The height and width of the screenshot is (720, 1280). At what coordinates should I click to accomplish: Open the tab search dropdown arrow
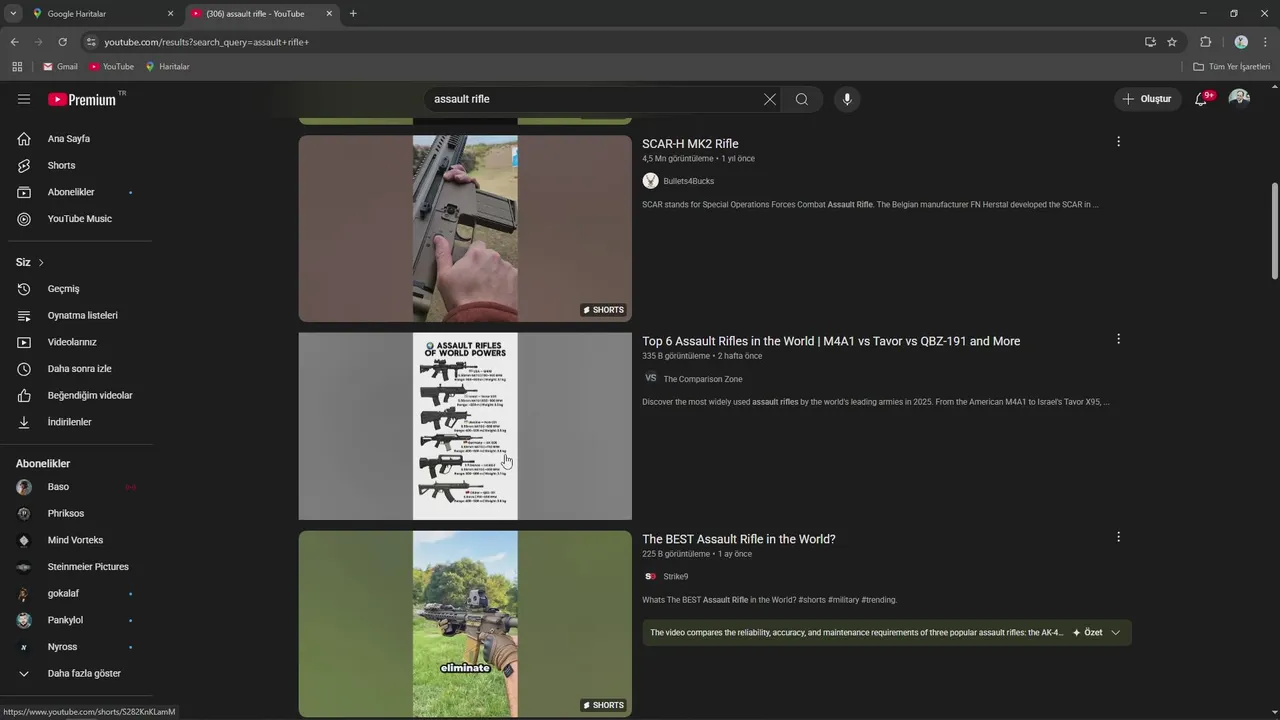click(12, 14)
